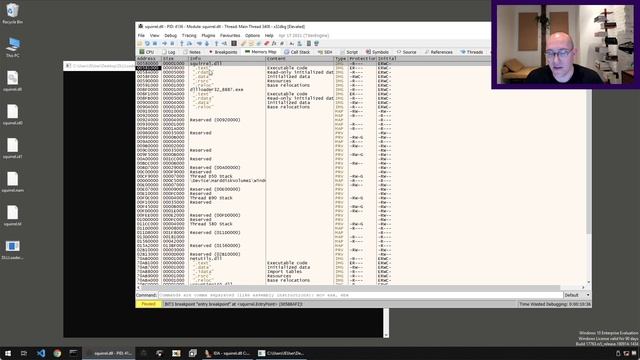Click the Trace Over toolbar icon
The width and height of the screenshot is (640, 360).
207,43
